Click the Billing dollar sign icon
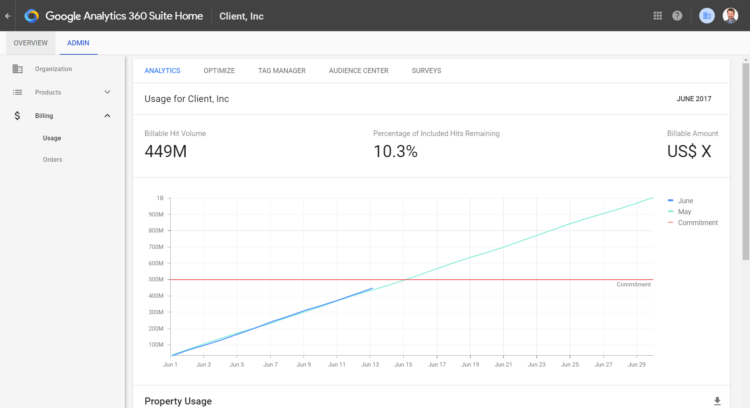 tap(17, 116)
